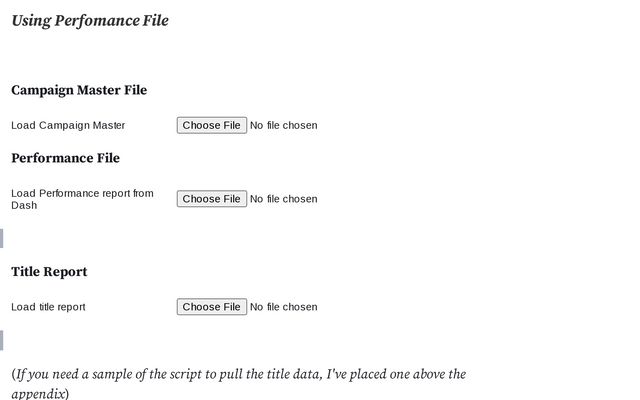Image resolution: width=640 pixels, height=400 pixels.
Task: Click the "Title Report" section heading
Action: (x=49, y=272)
